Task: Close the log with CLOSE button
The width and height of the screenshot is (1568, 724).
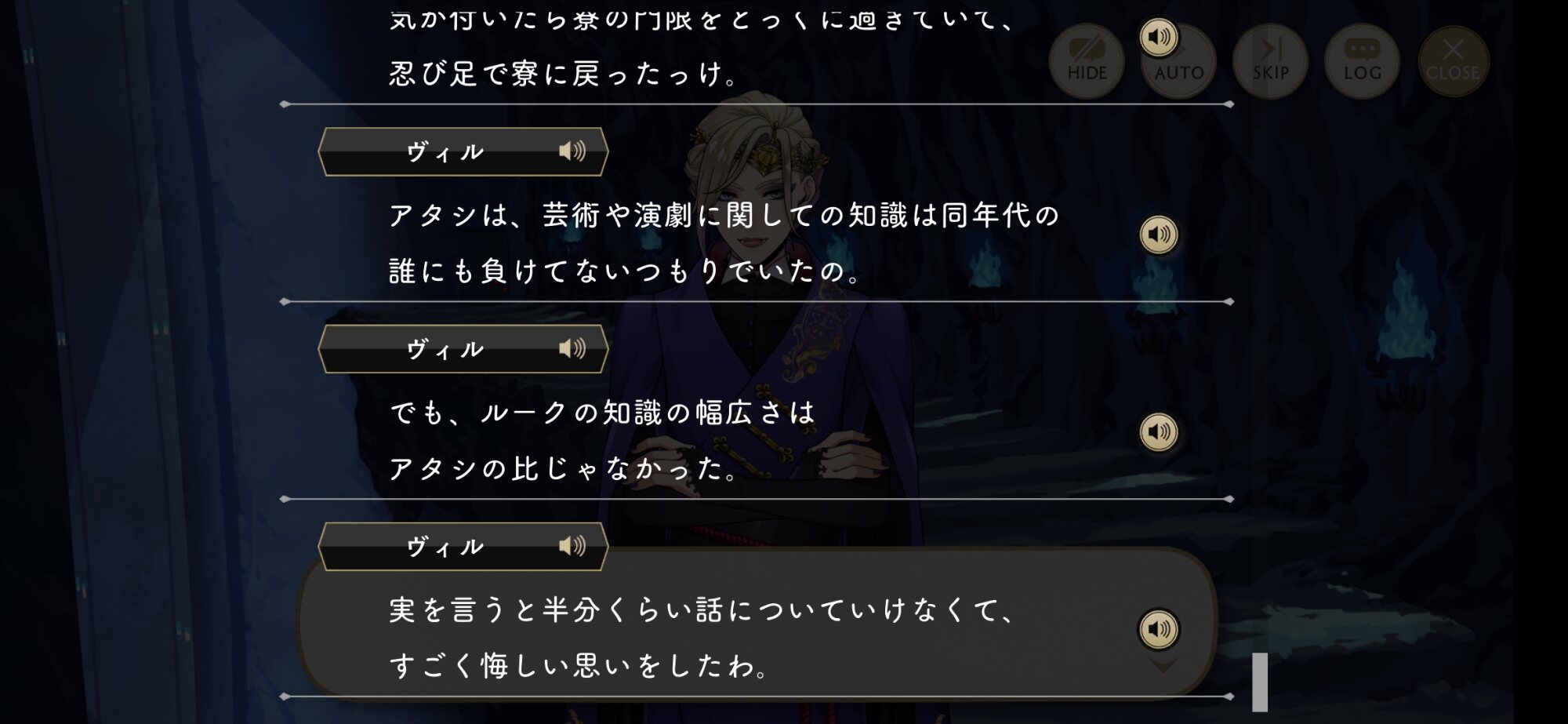Action: 1454,61
